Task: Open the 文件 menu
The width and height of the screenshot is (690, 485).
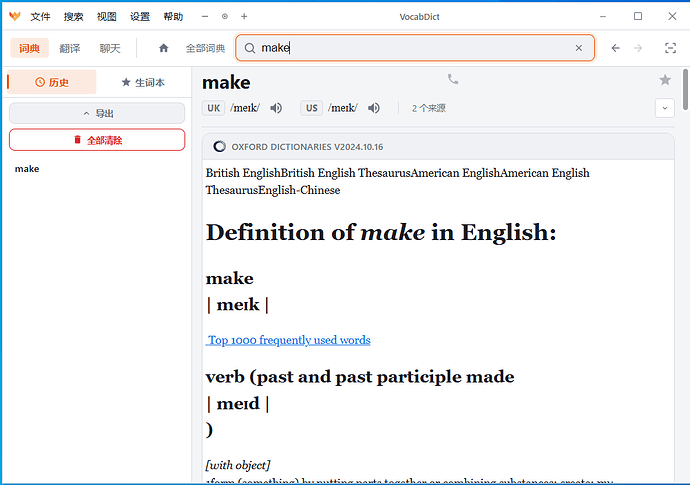Action: point(40,17)
